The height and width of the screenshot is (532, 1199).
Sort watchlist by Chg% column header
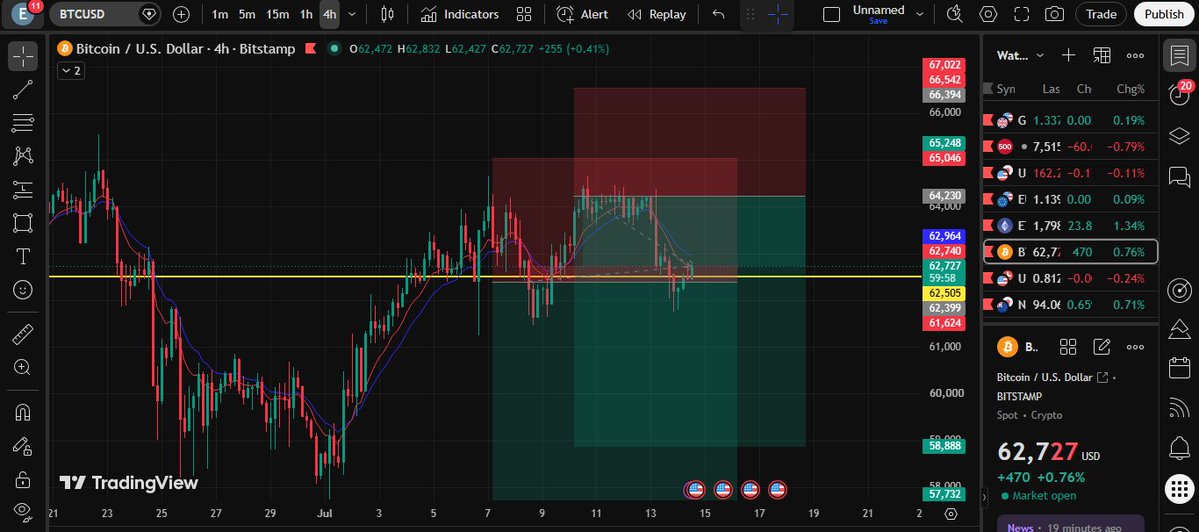coord(1130,89)
